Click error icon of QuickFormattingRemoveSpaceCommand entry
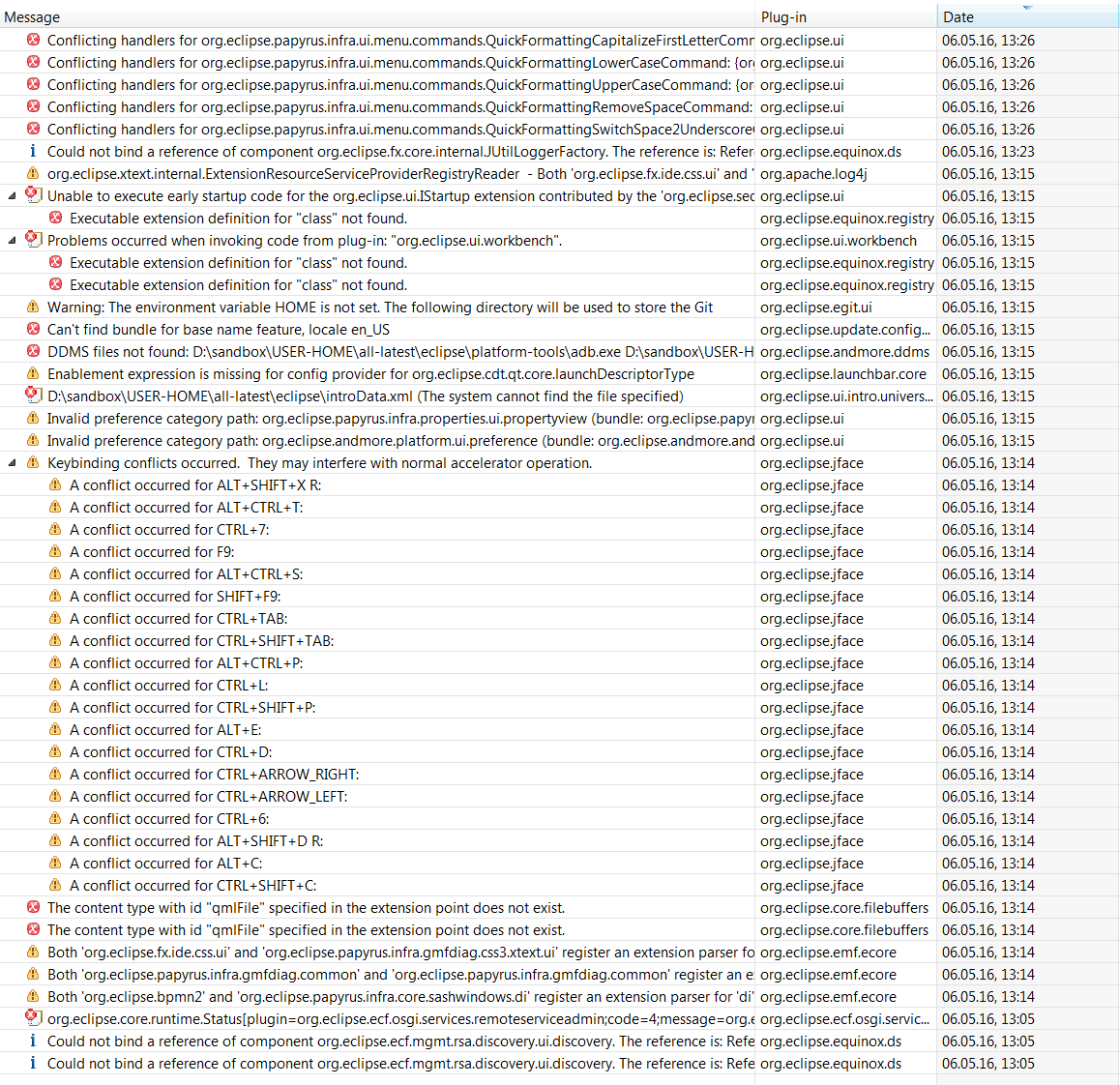 33,106
